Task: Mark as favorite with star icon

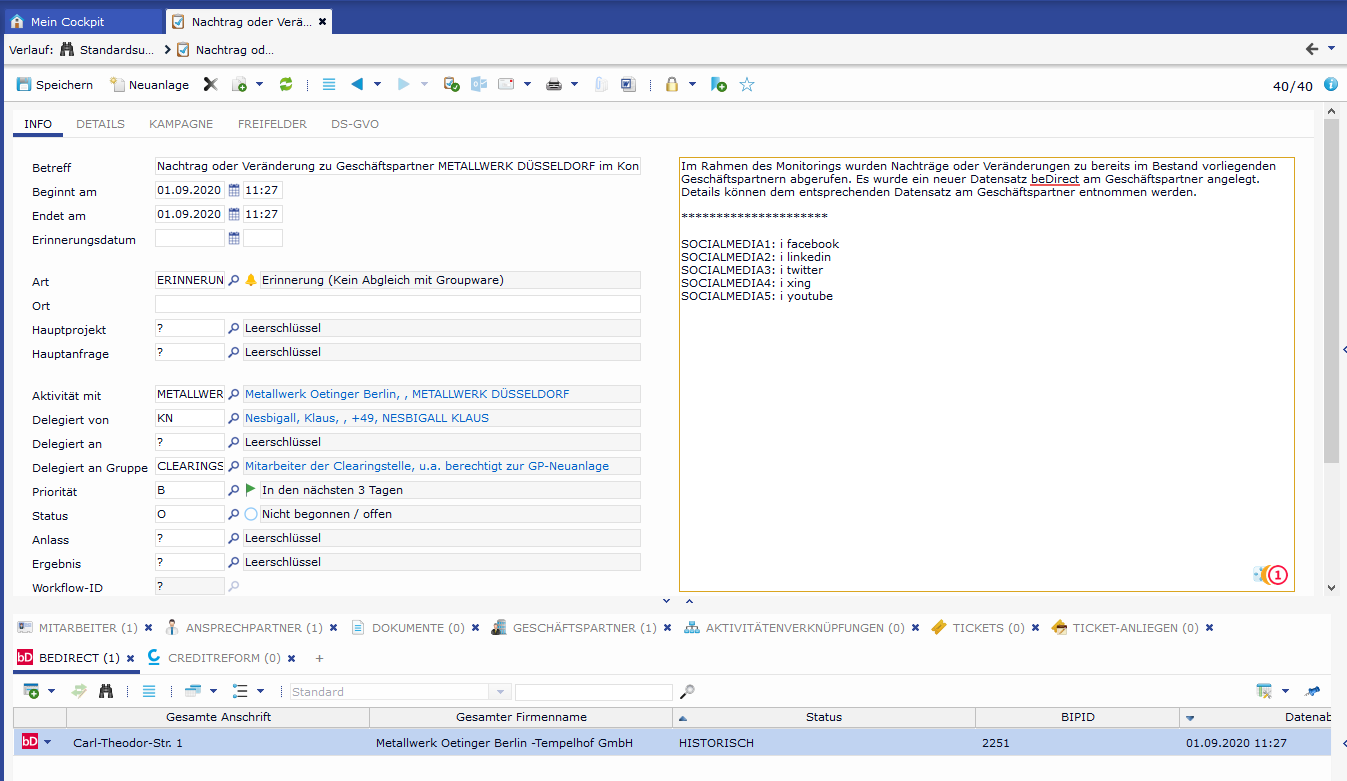Action: click(747, 85)
